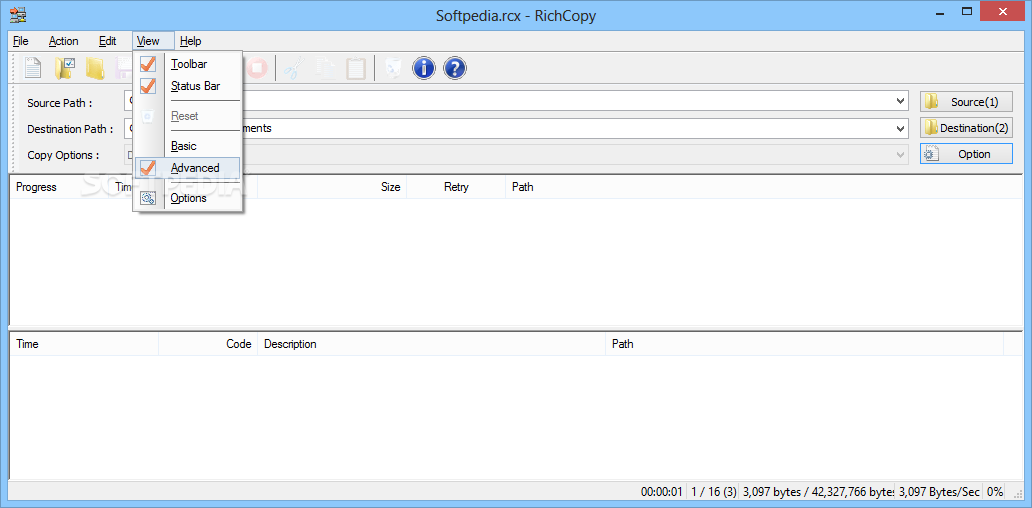The width and height of the screenshot is (1032, 508).
Task: Click the greyed Reset menu entry
Action: pos(188,116)
